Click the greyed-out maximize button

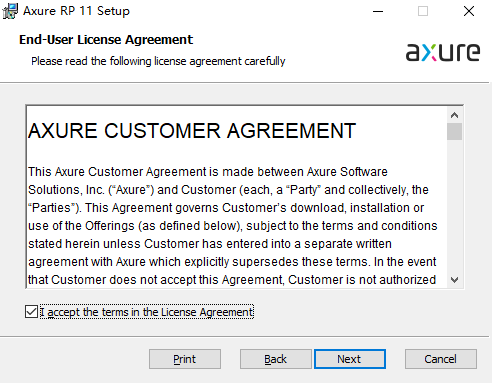(423, 11)
